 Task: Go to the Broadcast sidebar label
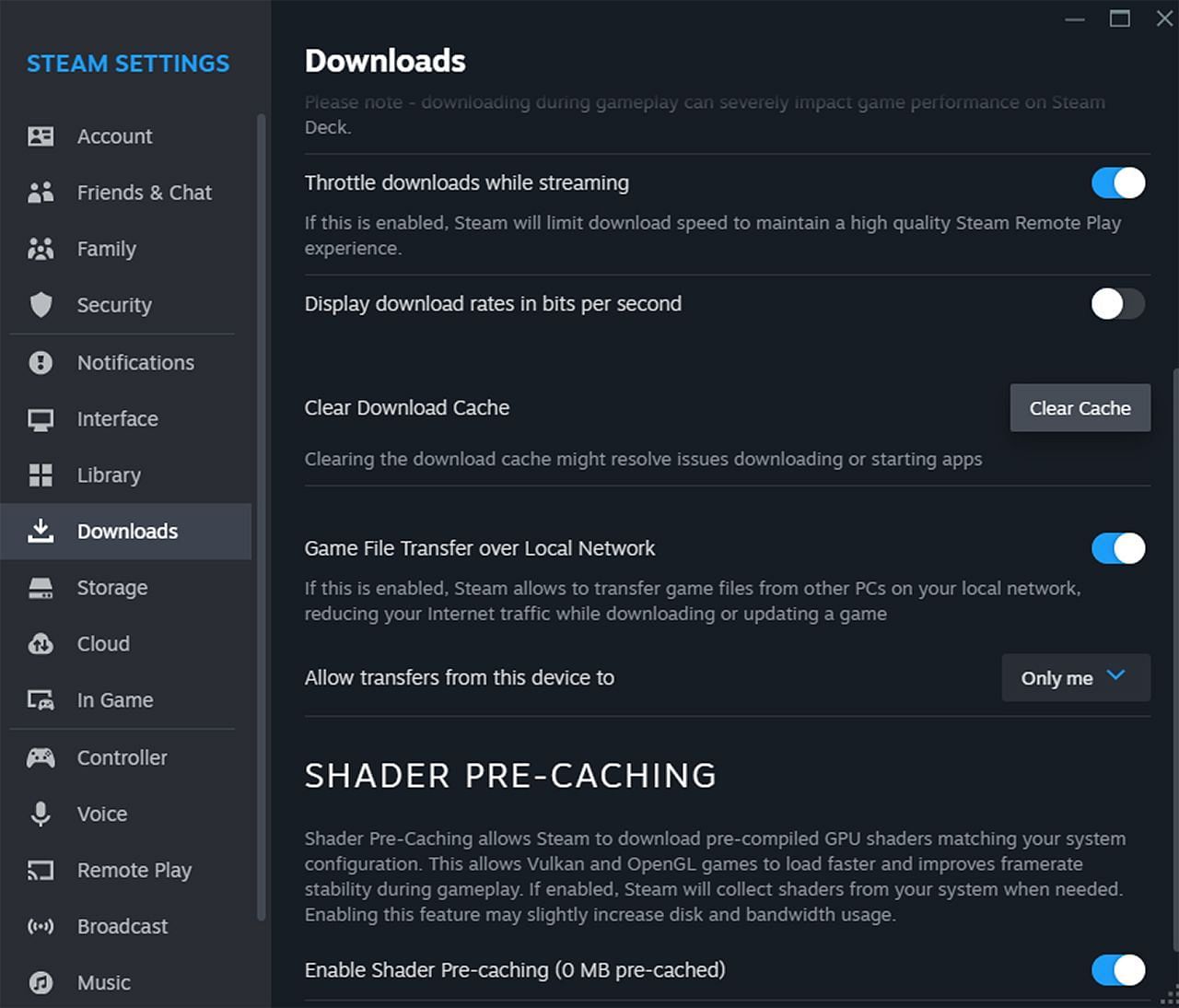coord(123,926)
